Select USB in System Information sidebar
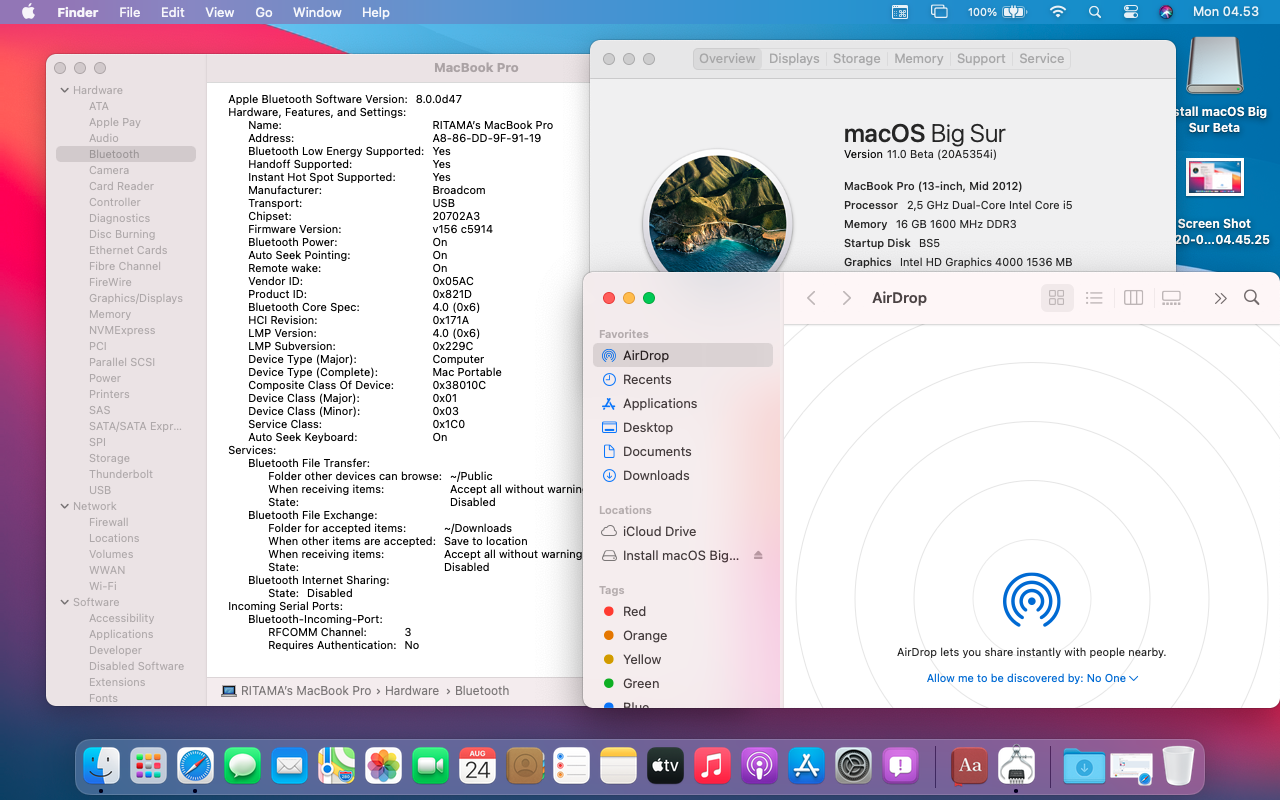 100,490
